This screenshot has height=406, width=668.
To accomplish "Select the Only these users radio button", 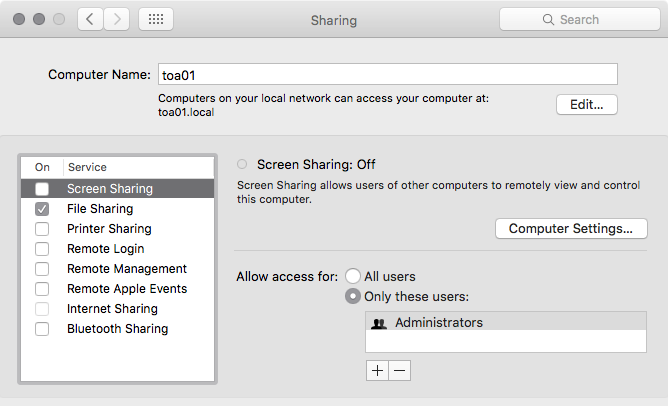I will pos(353,296).
